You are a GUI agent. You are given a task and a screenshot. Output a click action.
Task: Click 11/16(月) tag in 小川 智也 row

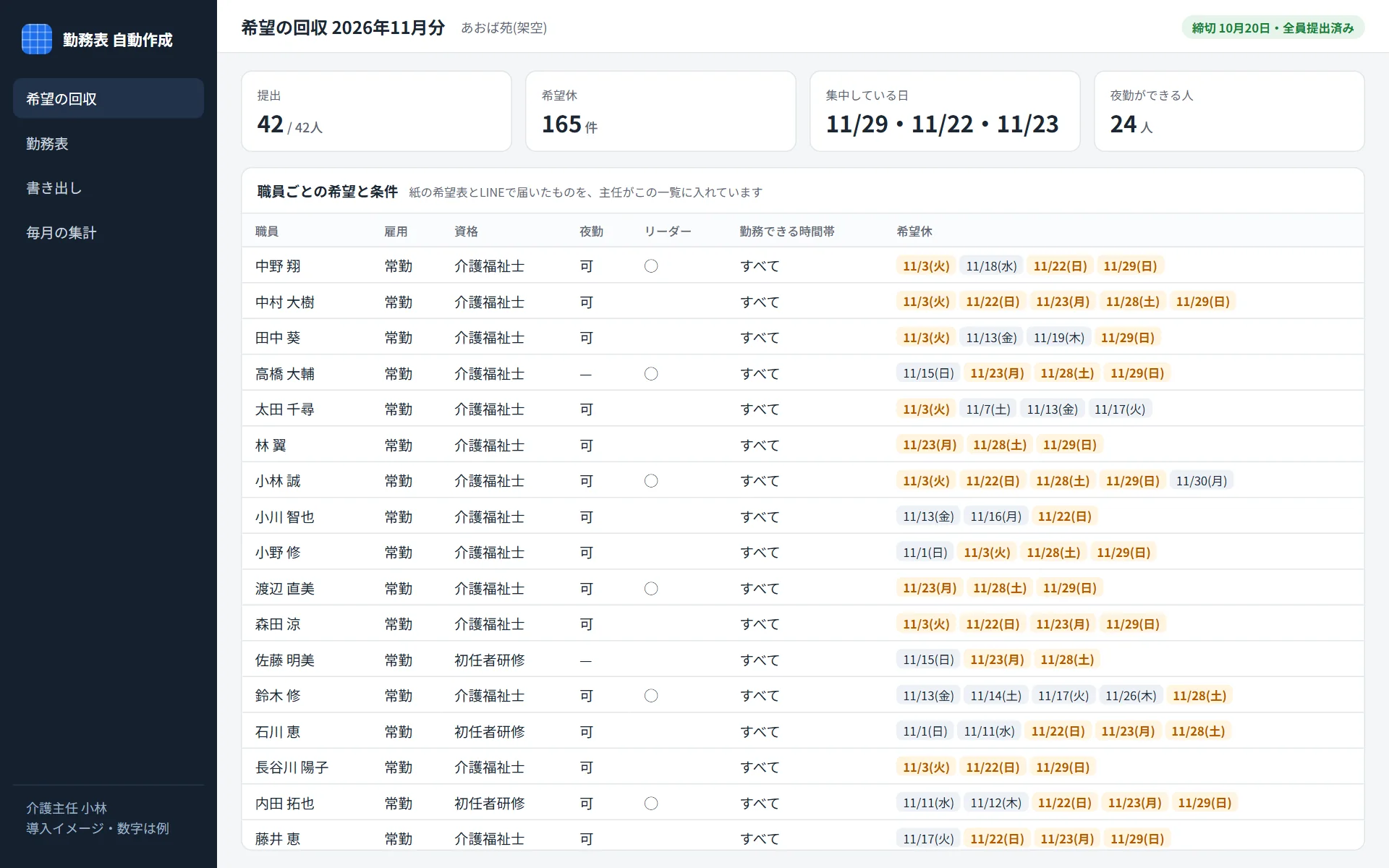click(995, 516)
